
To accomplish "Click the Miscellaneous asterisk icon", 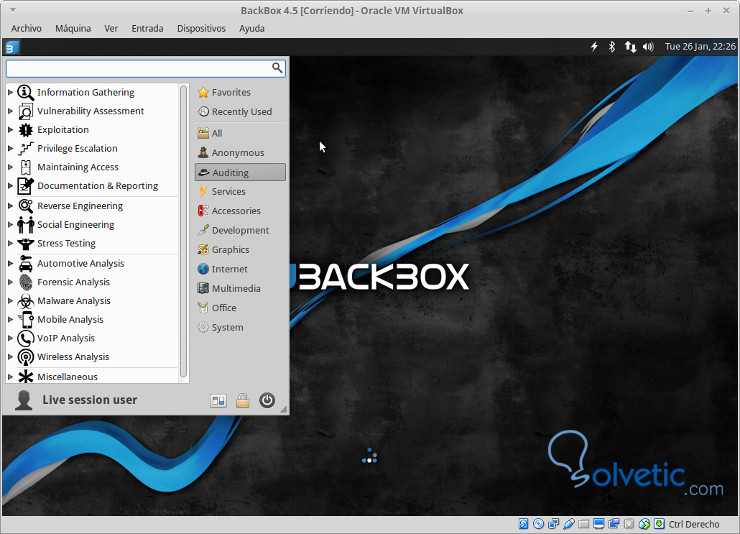I will [x=25, y=376].
